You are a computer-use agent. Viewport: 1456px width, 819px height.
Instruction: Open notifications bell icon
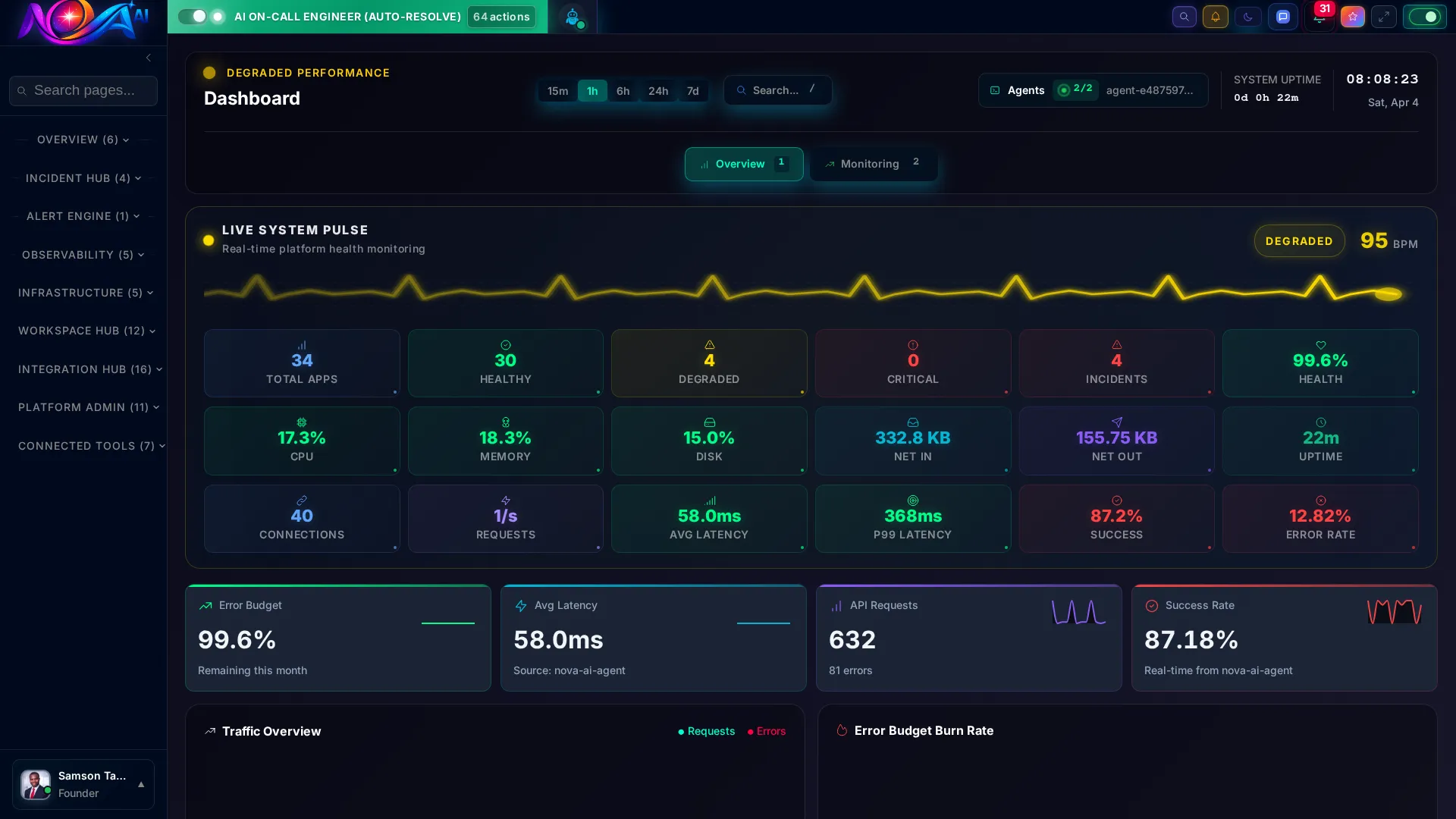click(x=1216, y=17)
